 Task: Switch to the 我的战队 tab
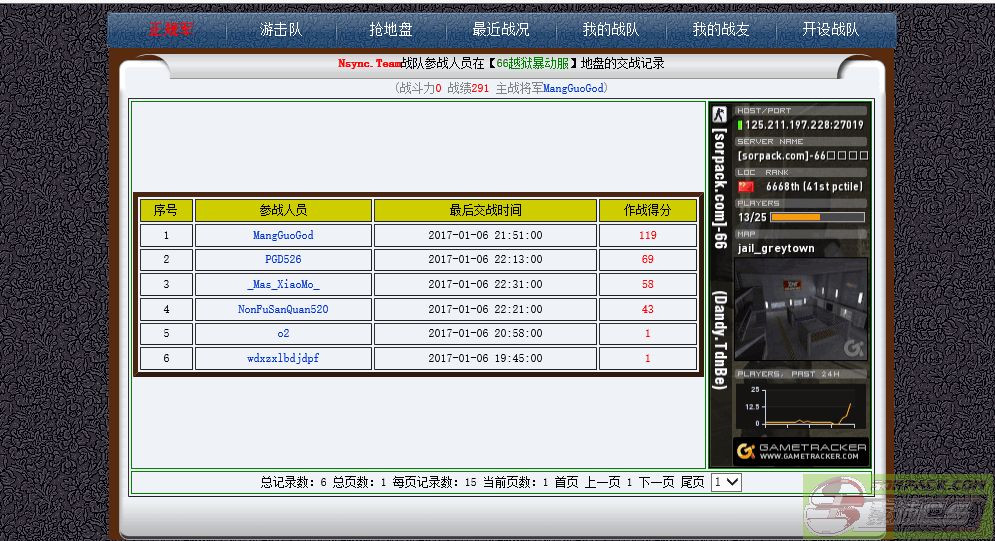(x=610, y=30)
